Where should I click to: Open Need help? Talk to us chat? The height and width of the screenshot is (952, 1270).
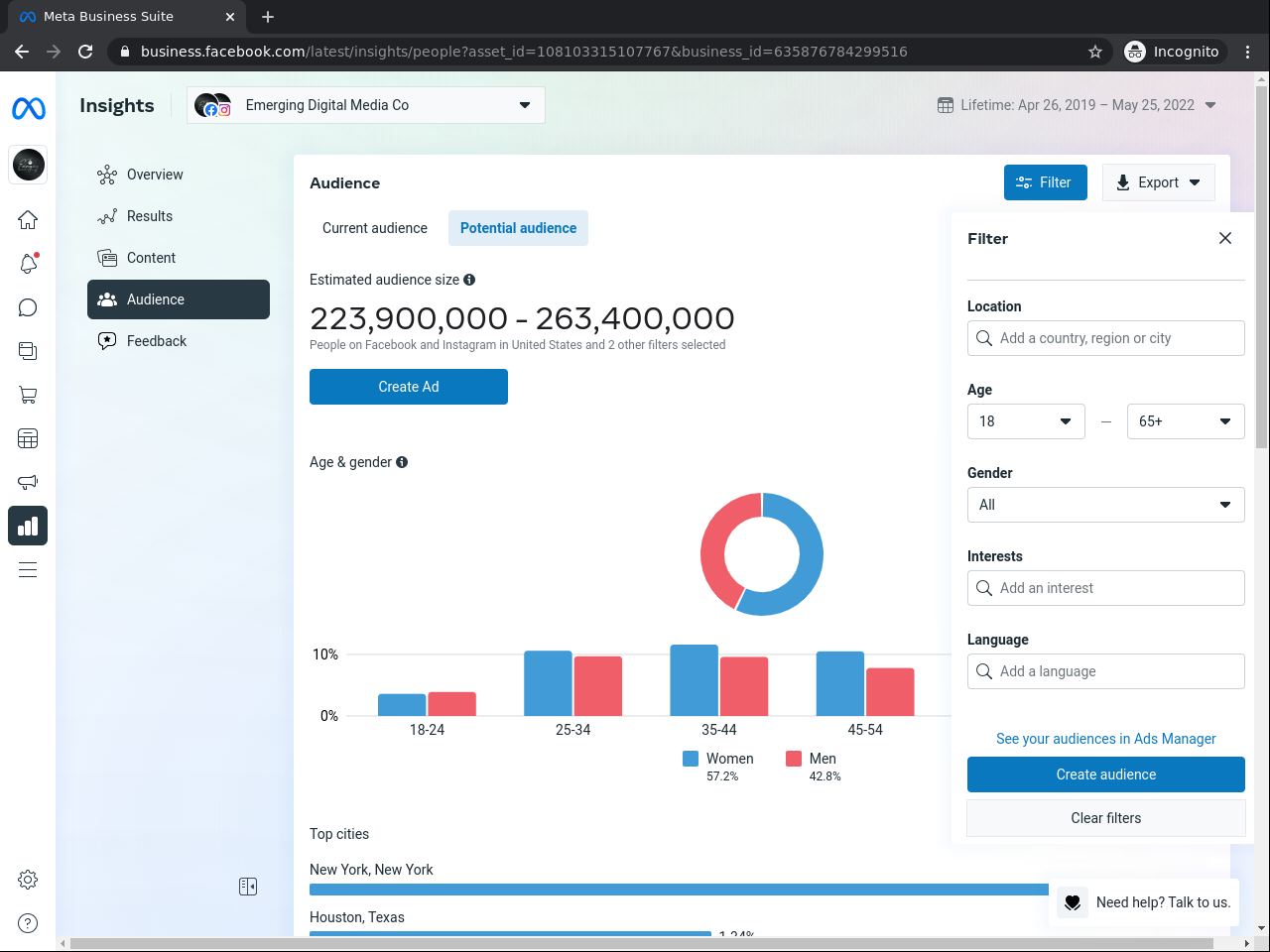tap(1145, 902)
